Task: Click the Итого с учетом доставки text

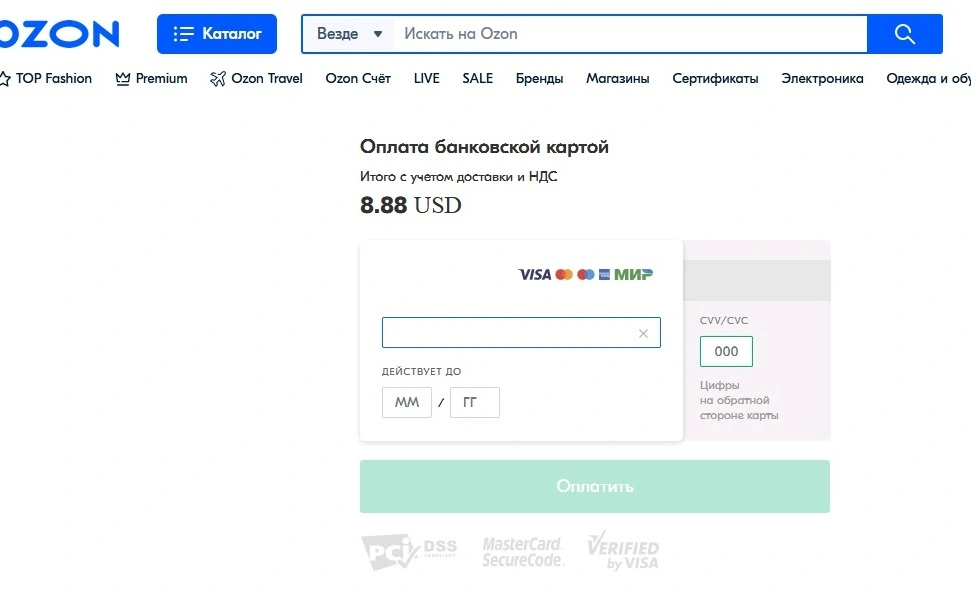Action: click(458, 177)
